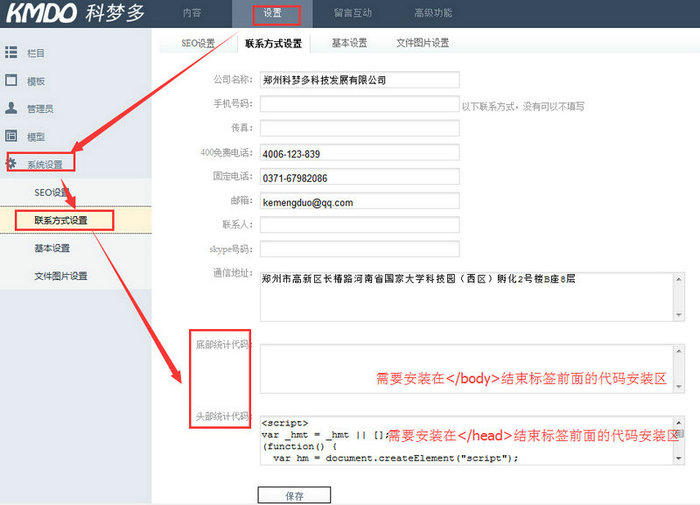Select the 联系方式设置 tab
Image resolution: width=700 pixels, height=505 pixels.
[x=273, y=43]
